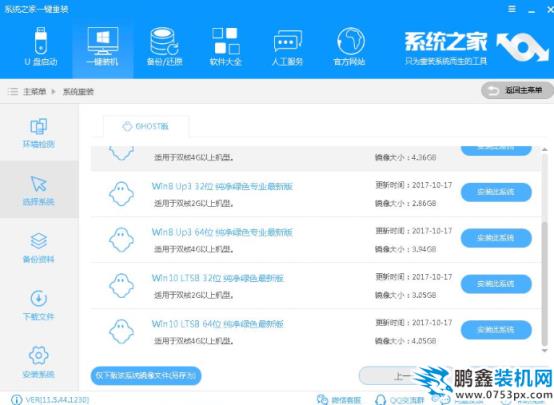Open QQ交流群 headset support icon

[x=380, y=400]
